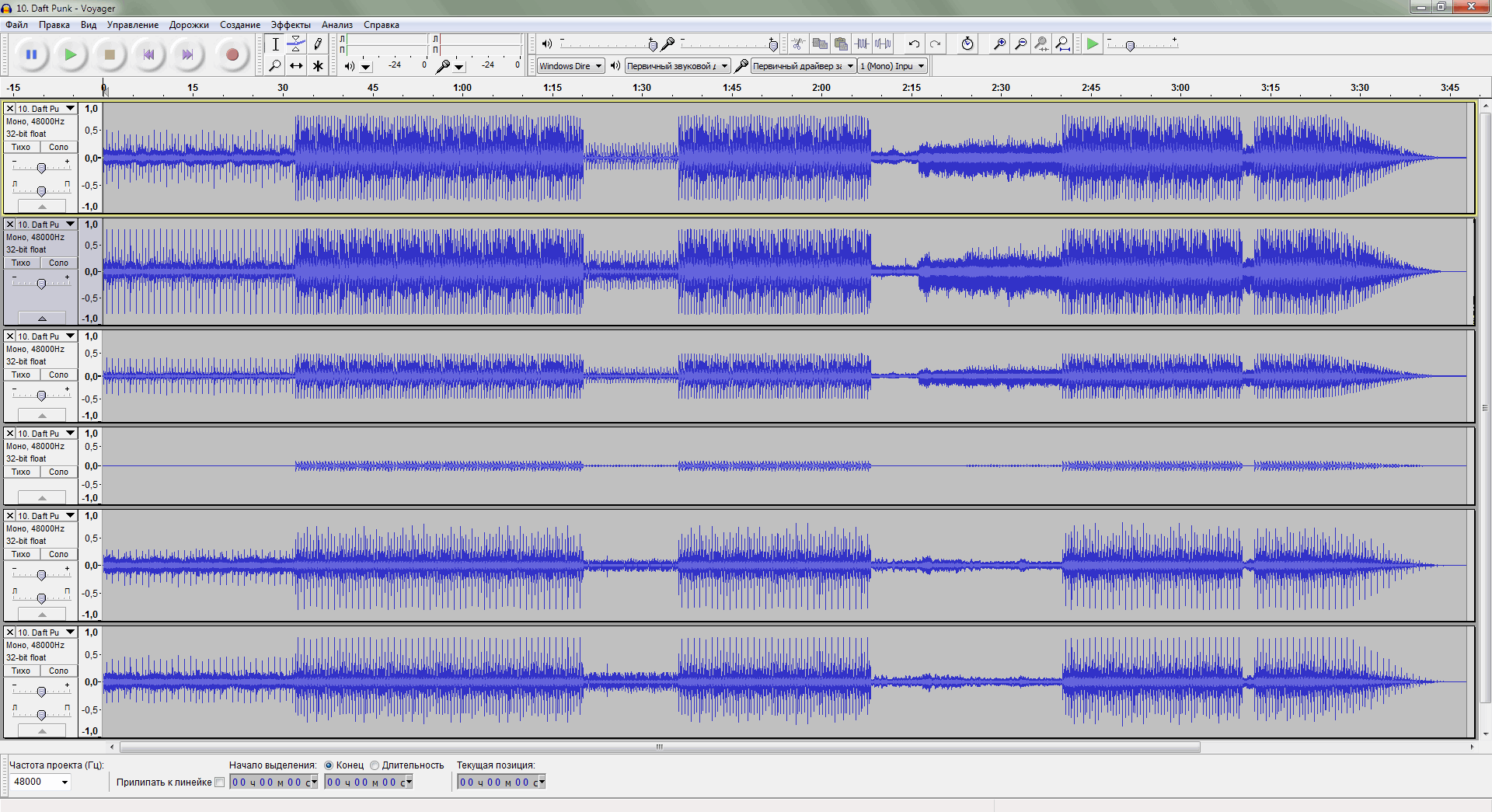The image size is (1492, 812).
Task: Open the Первичный драйвер input device dropdown
Action: 804,66
